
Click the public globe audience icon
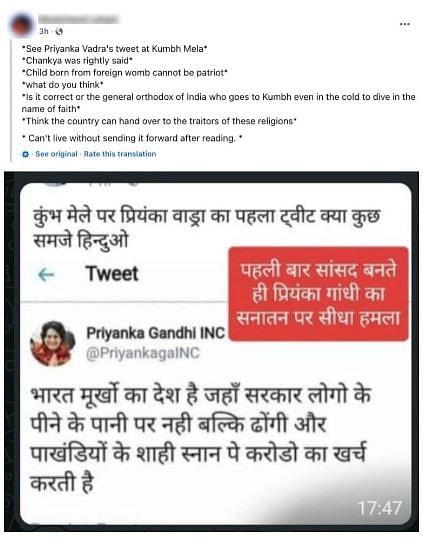click(x=59, y=31)
